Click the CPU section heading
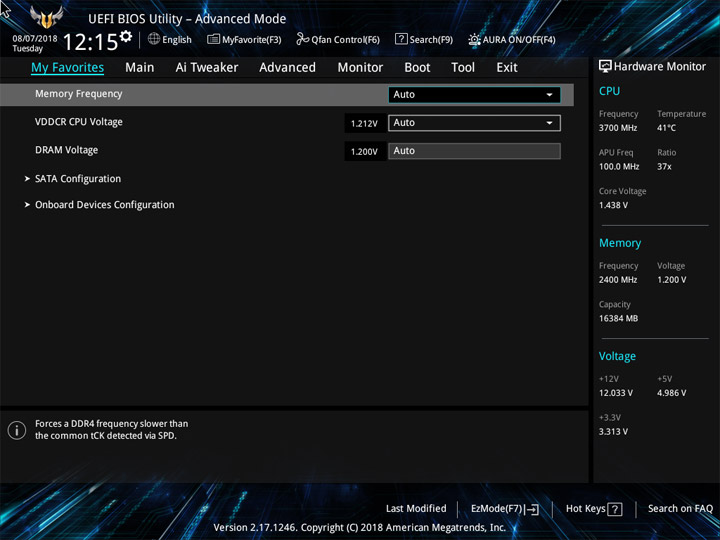 coord(609,91)
